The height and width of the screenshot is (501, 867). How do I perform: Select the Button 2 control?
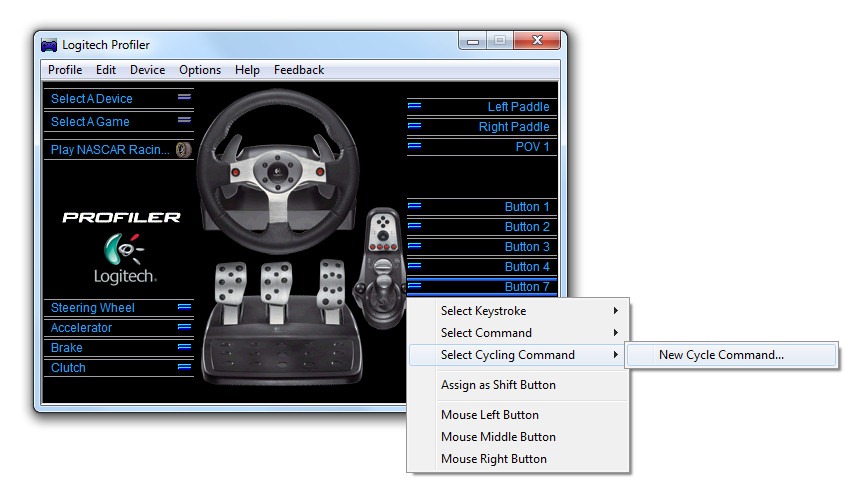click(526, 227)
